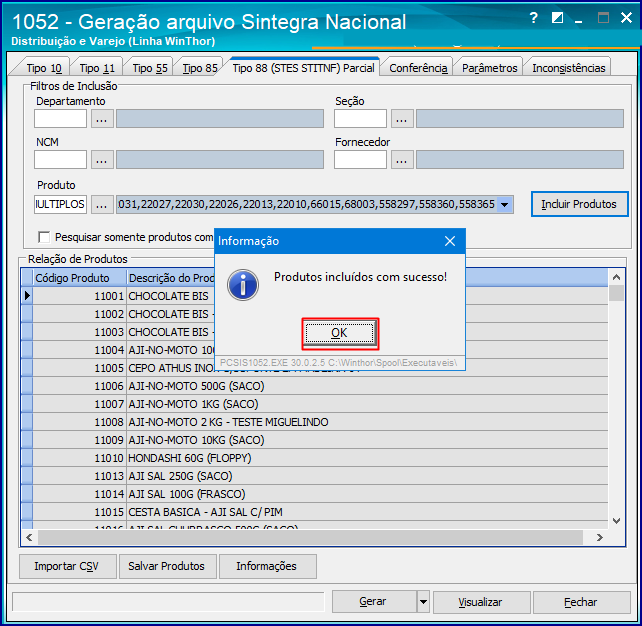Click the help question mark icon
Viewport: 642px width, 626px height.
(x=533, y=18)
